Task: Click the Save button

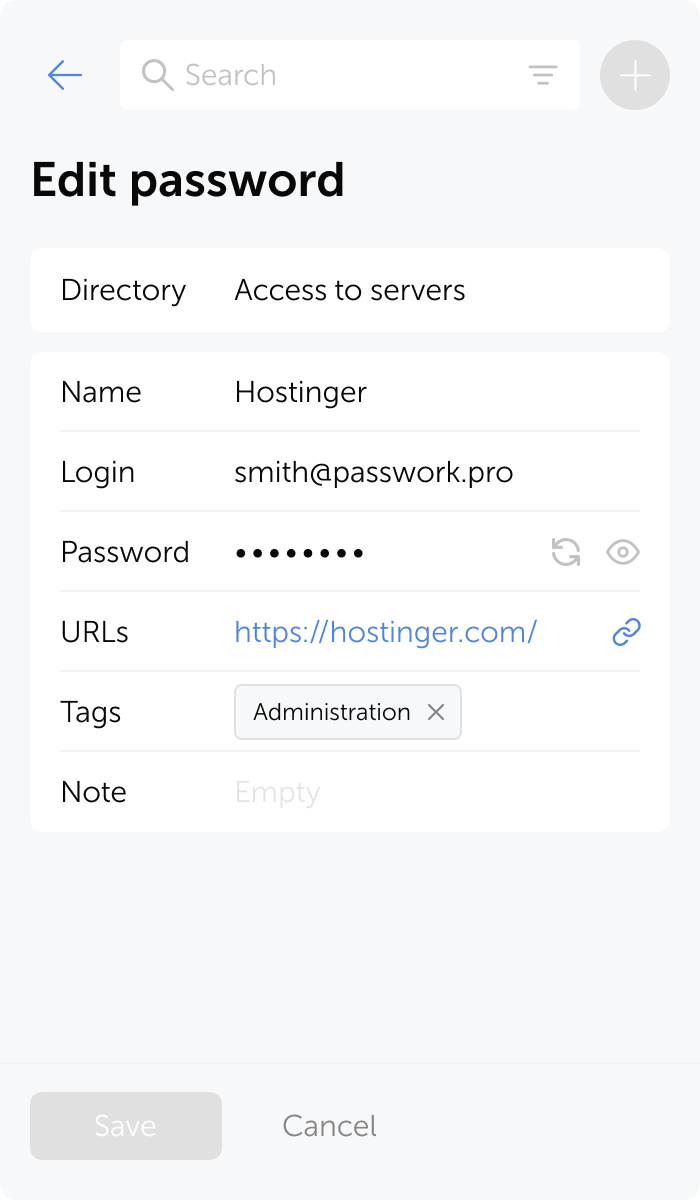Action: 126,1126
